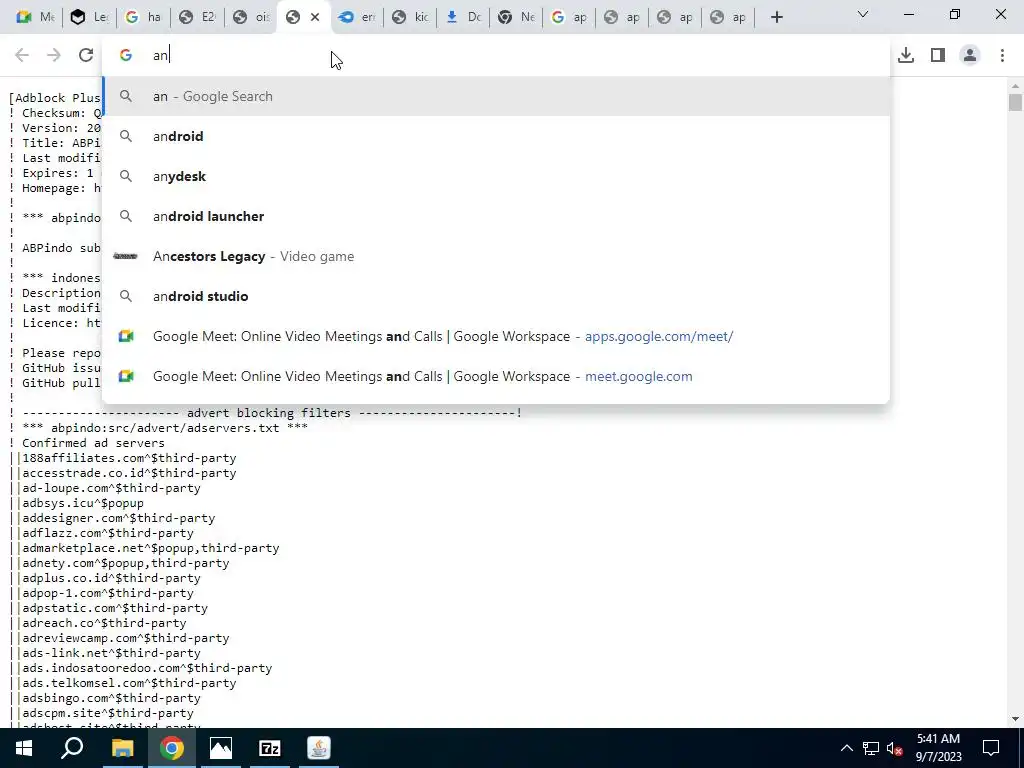The width and height of the screenshot is (1024, 768).
Task: Show hidden system tray icons
Action: click(x=846, y=748)
